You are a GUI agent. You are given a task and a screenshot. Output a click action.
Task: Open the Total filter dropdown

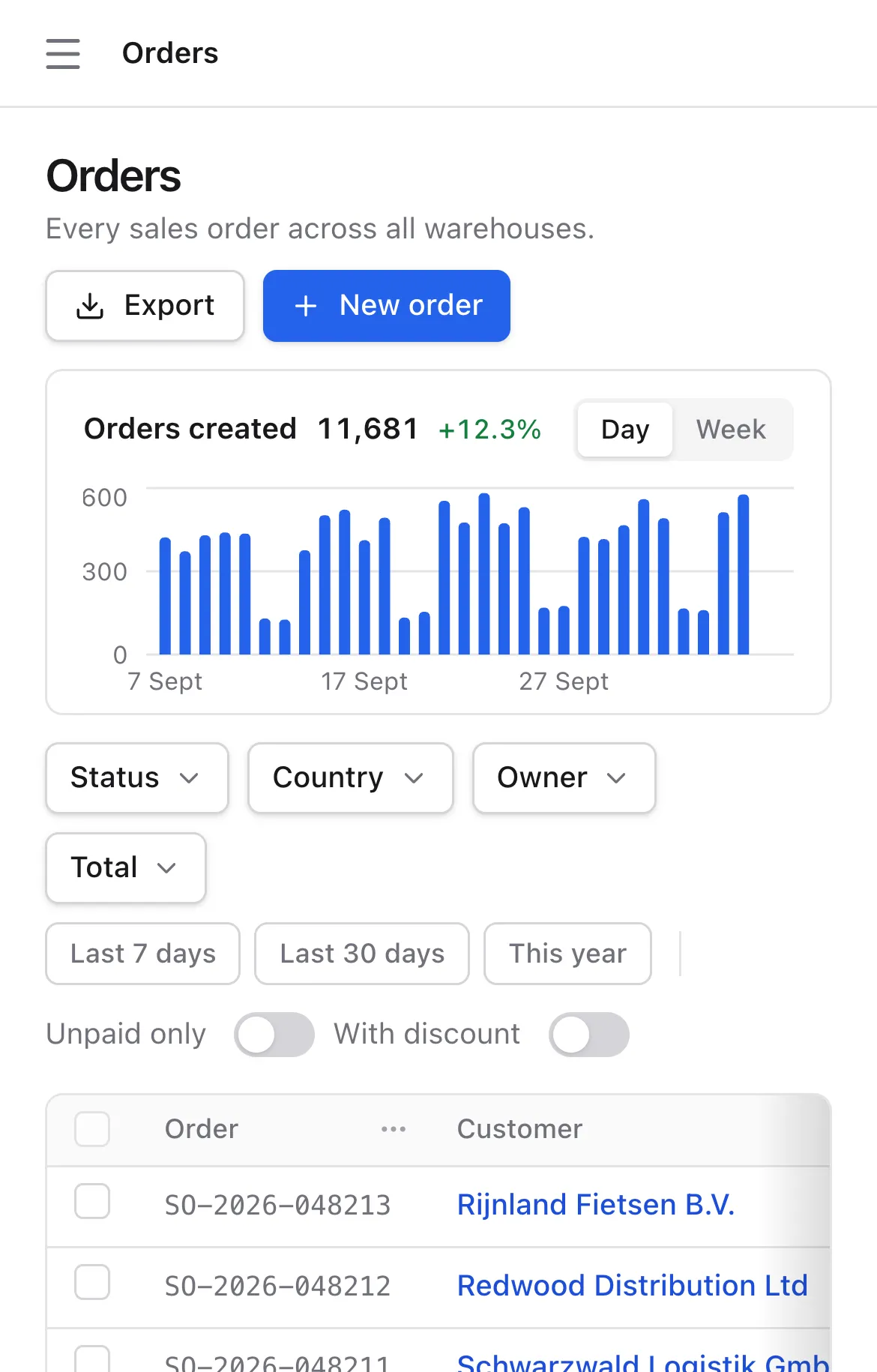click(126, 868)
